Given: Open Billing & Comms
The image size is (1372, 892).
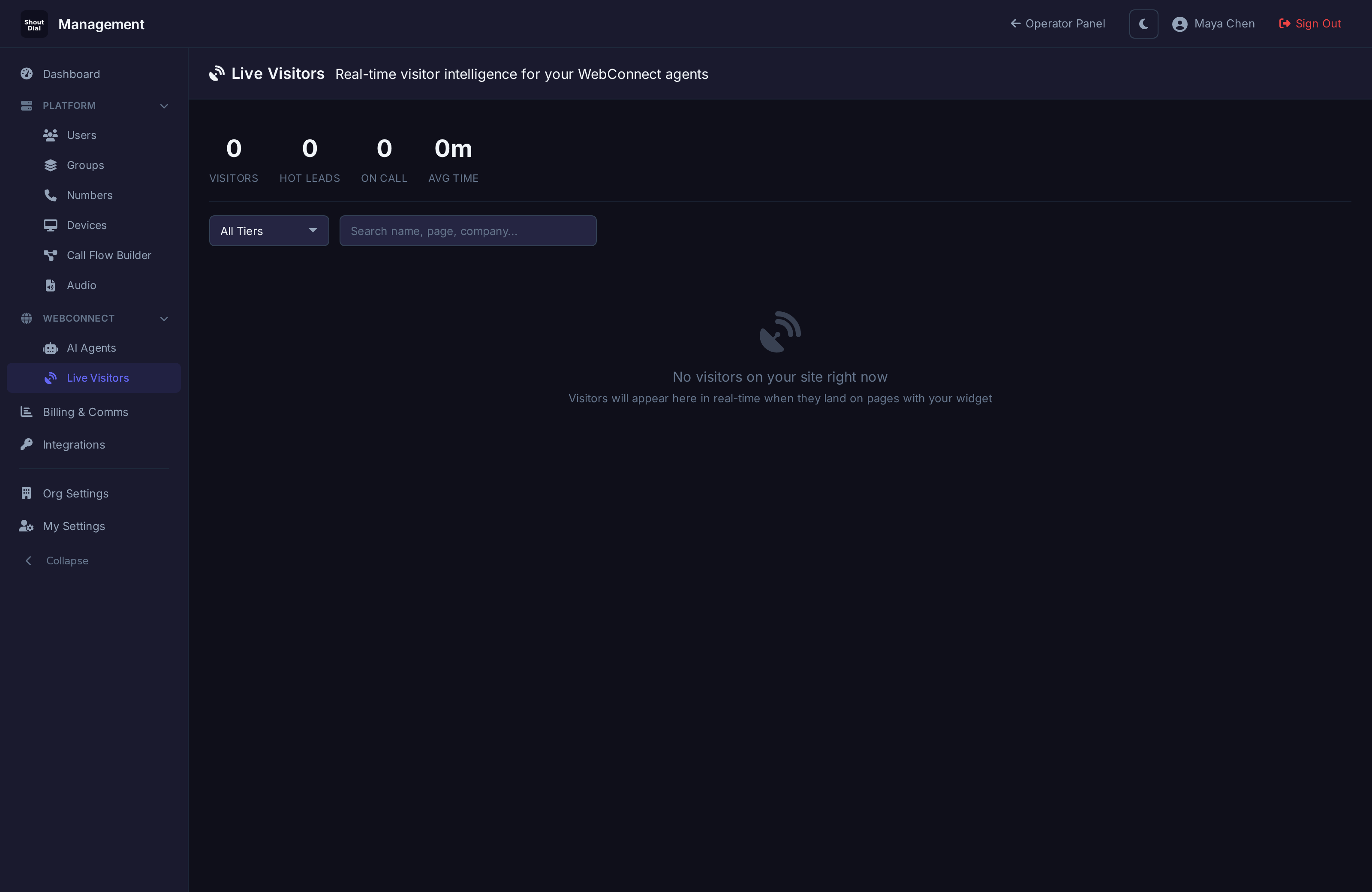Looking at the screenshot, I should coord(94,412).
